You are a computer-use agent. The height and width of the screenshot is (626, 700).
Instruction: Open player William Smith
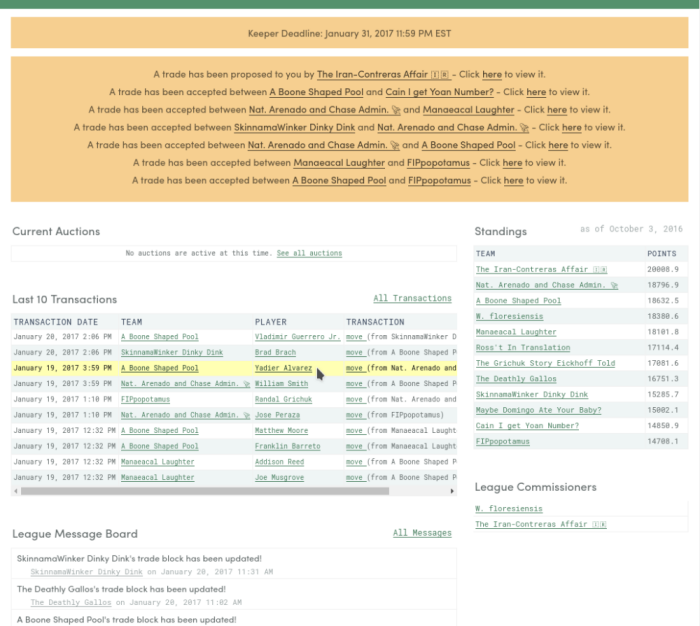[x=281, y=384]
